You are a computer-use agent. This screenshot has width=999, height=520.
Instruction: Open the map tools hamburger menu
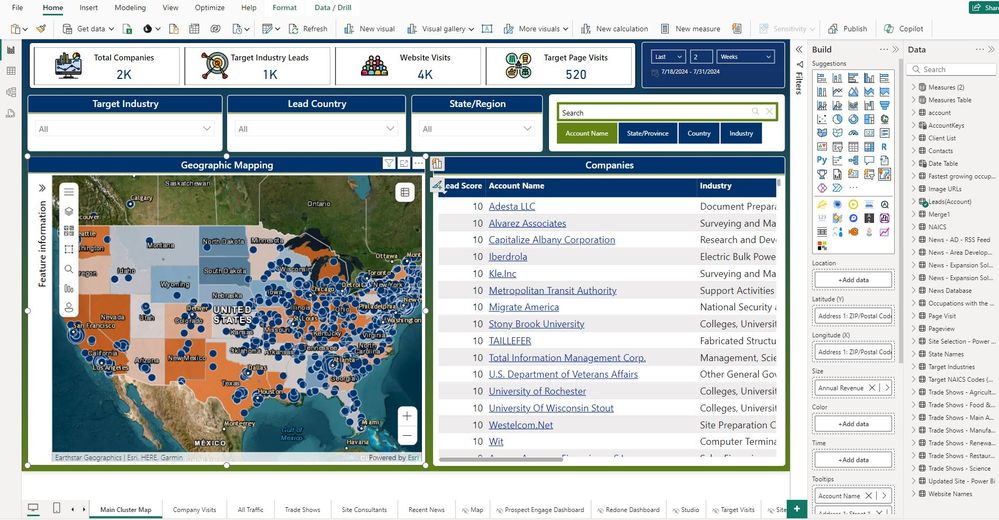coord(69,191)
